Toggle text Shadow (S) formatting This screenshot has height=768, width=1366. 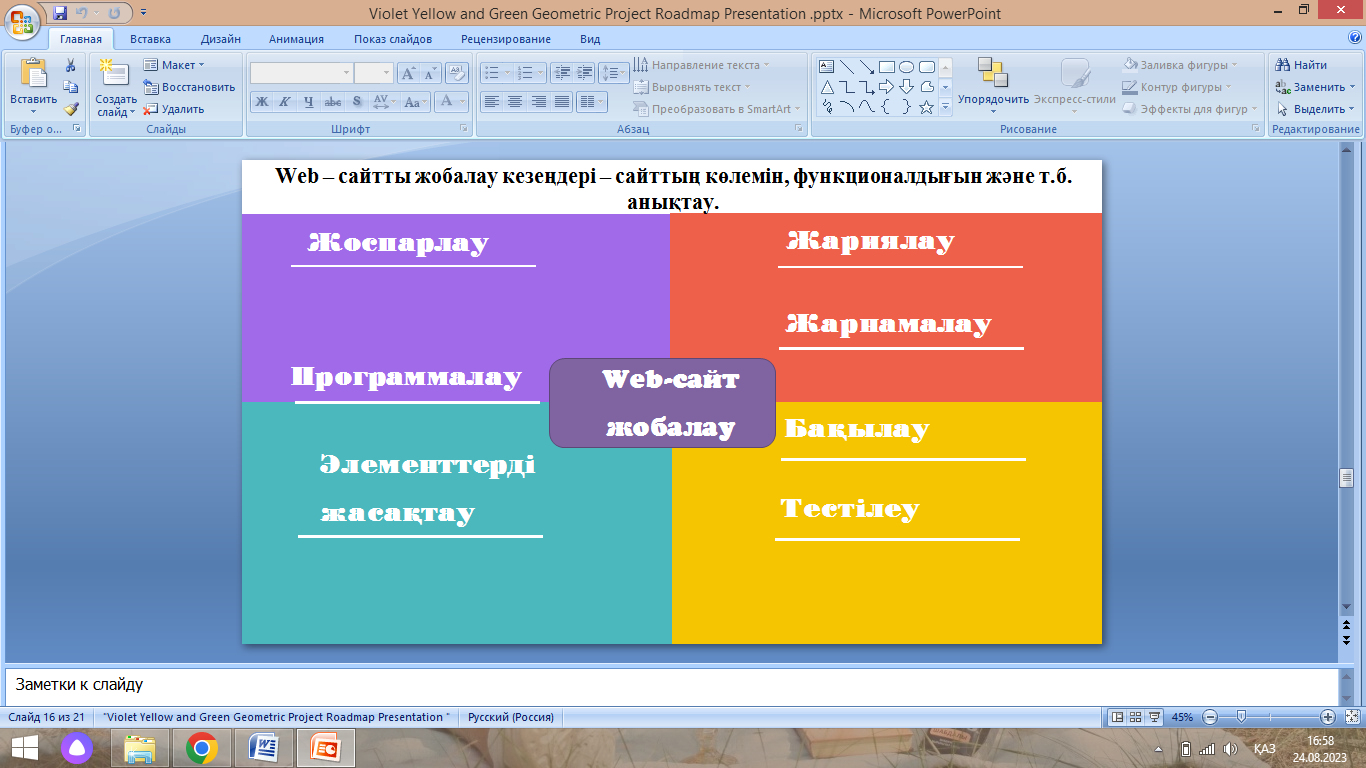pos(357,101)
